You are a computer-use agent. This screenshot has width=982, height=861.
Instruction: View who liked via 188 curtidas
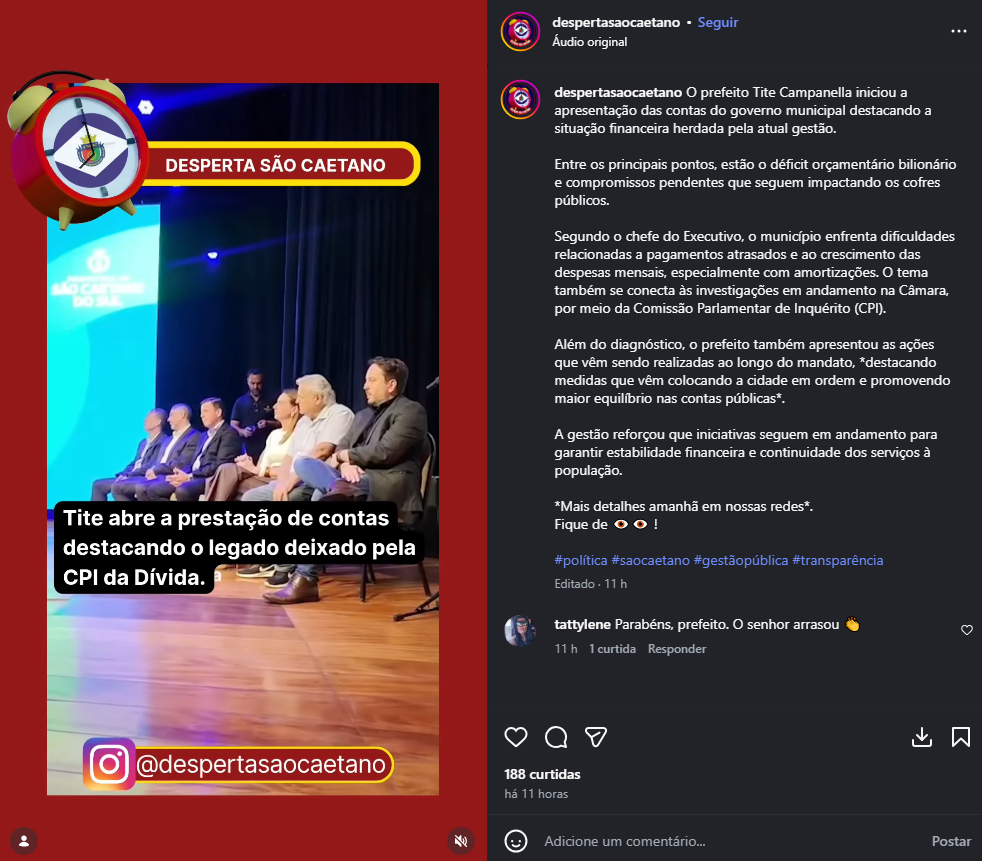pyautogui.click(x=542, y=774)
